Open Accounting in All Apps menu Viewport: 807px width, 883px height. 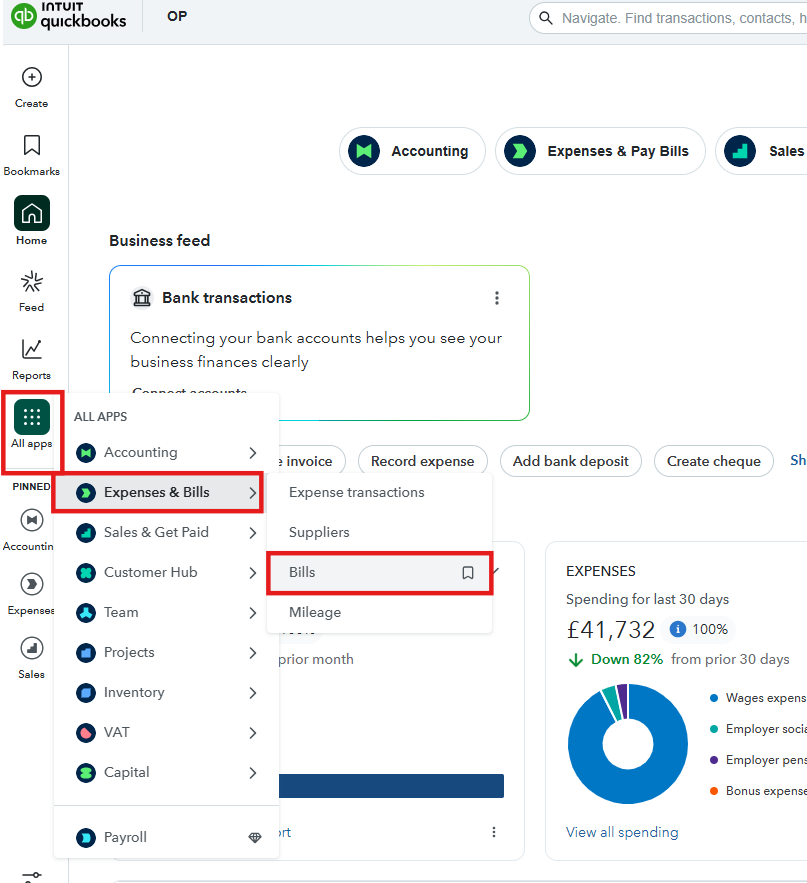tap(167, 453)
